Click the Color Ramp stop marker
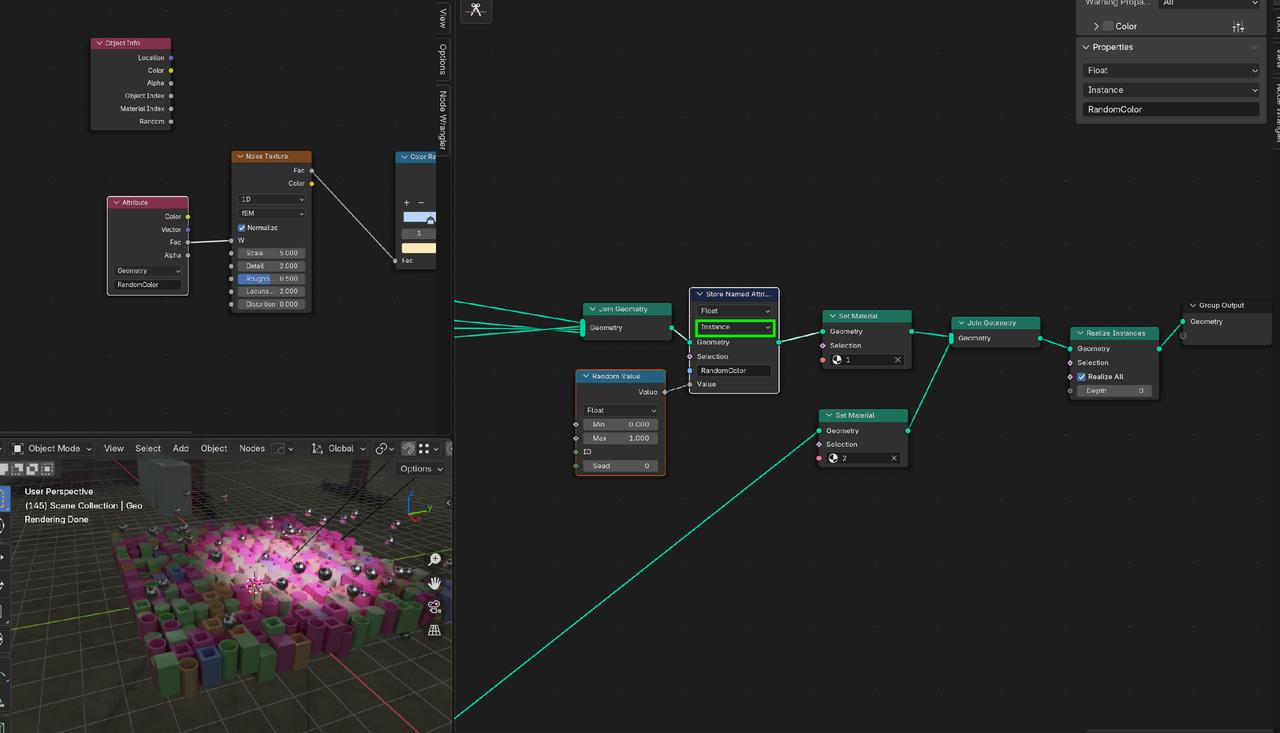Screen dimensions: 1280x733 430,220
